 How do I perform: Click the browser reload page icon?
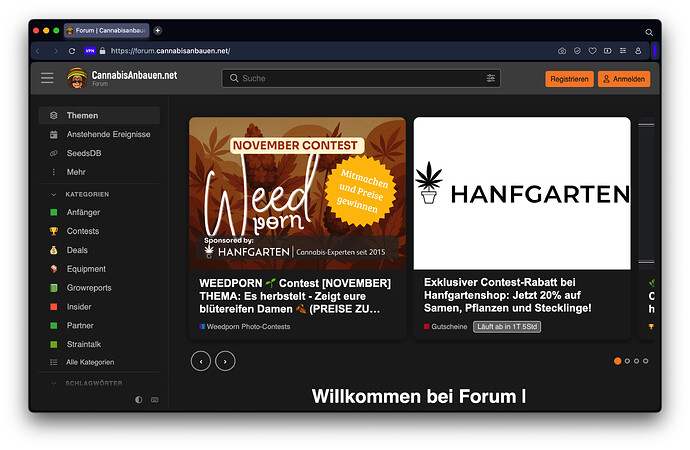(72, 51)
